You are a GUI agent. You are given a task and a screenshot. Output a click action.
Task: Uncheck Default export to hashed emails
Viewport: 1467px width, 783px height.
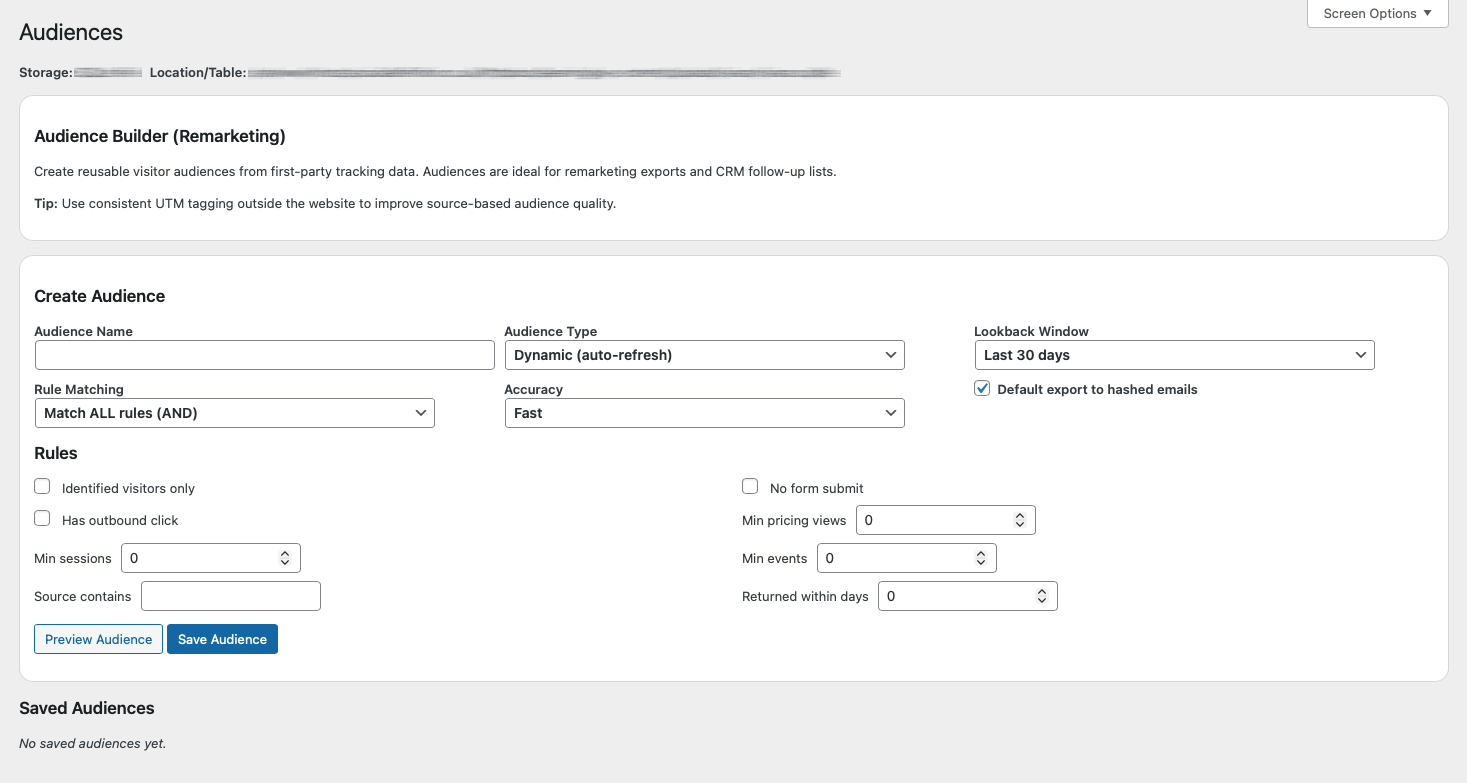pyautogui.click(x=982, y=389)
